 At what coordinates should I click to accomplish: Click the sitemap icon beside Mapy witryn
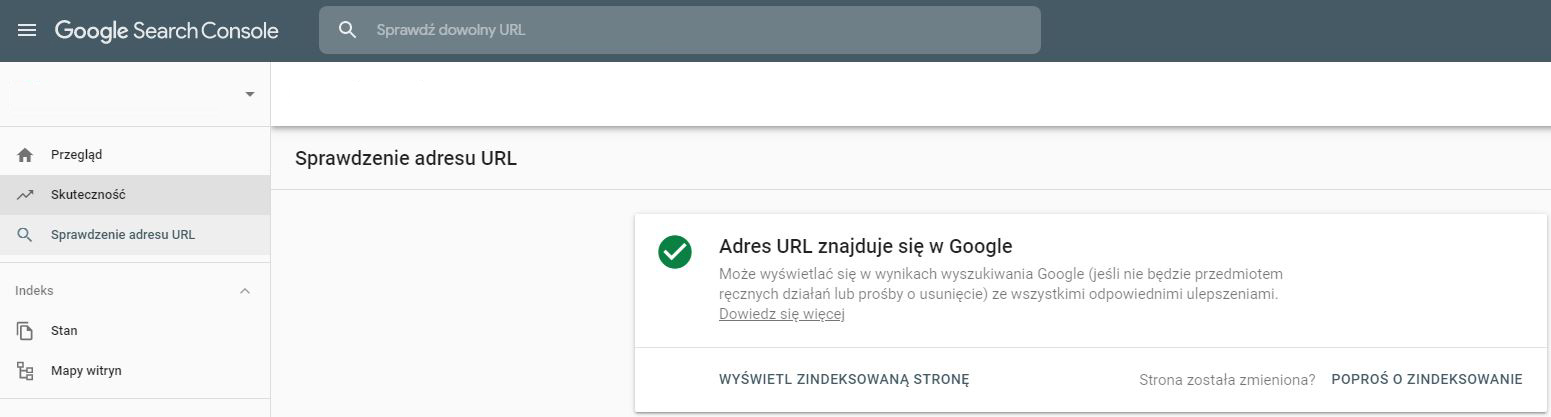click(25, 371)
